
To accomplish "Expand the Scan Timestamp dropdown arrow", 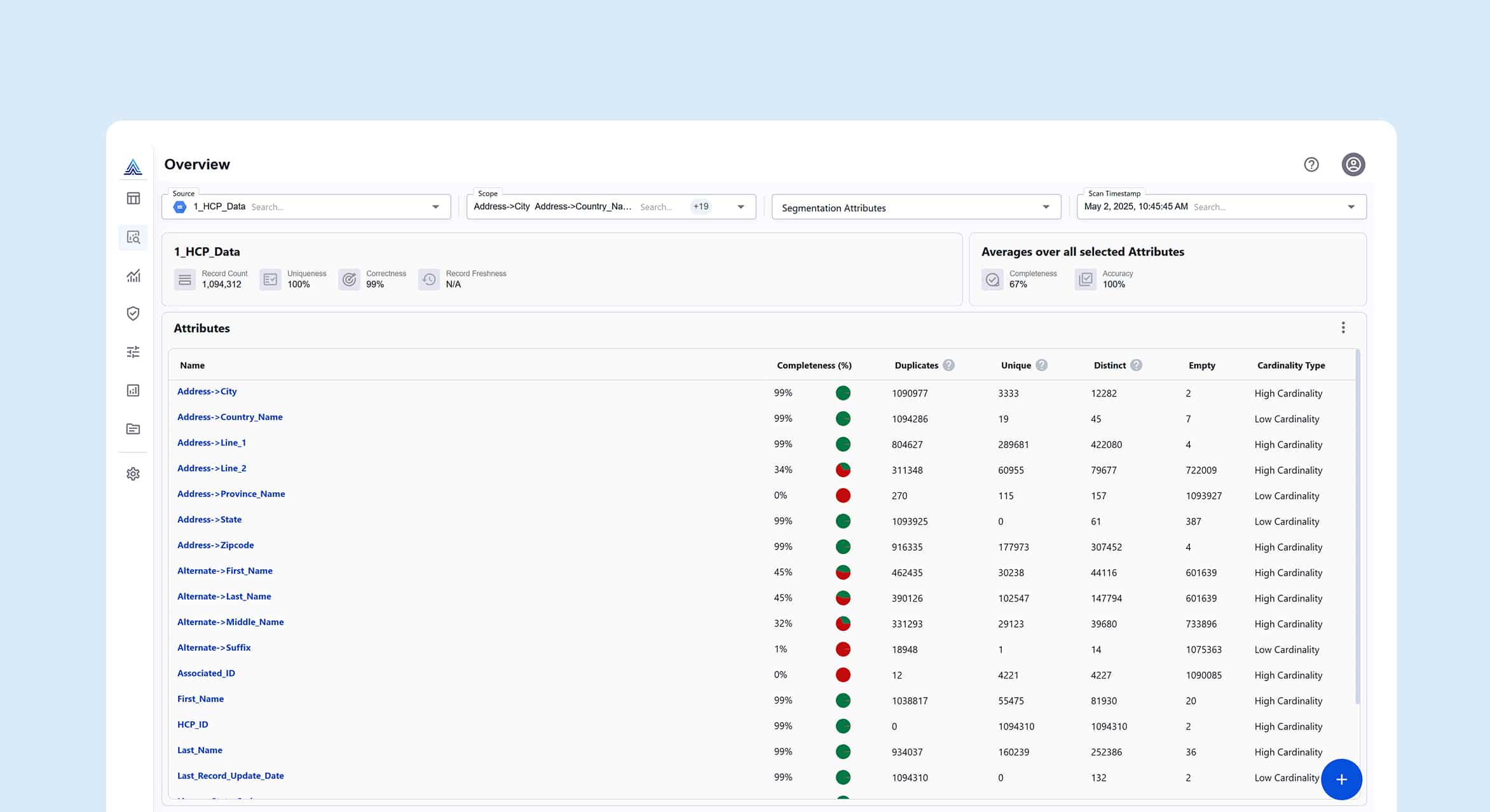I will [x=1351, y=207].
